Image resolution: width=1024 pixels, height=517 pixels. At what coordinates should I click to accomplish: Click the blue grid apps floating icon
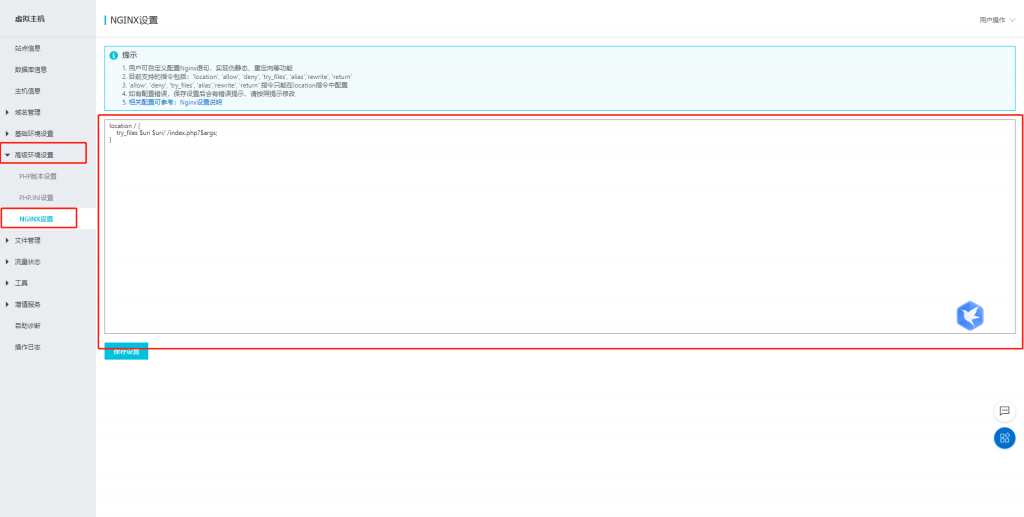(x=1004, y=438)
